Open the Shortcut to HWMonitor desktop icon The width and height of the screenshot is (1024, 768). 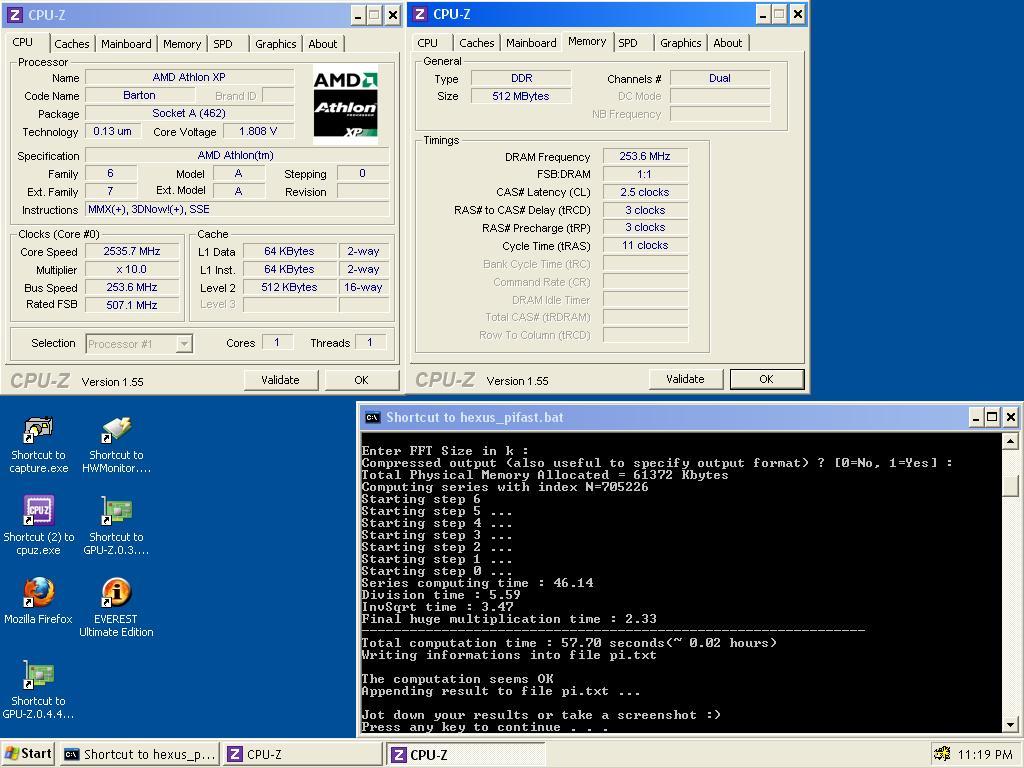(x=116, y=444)
